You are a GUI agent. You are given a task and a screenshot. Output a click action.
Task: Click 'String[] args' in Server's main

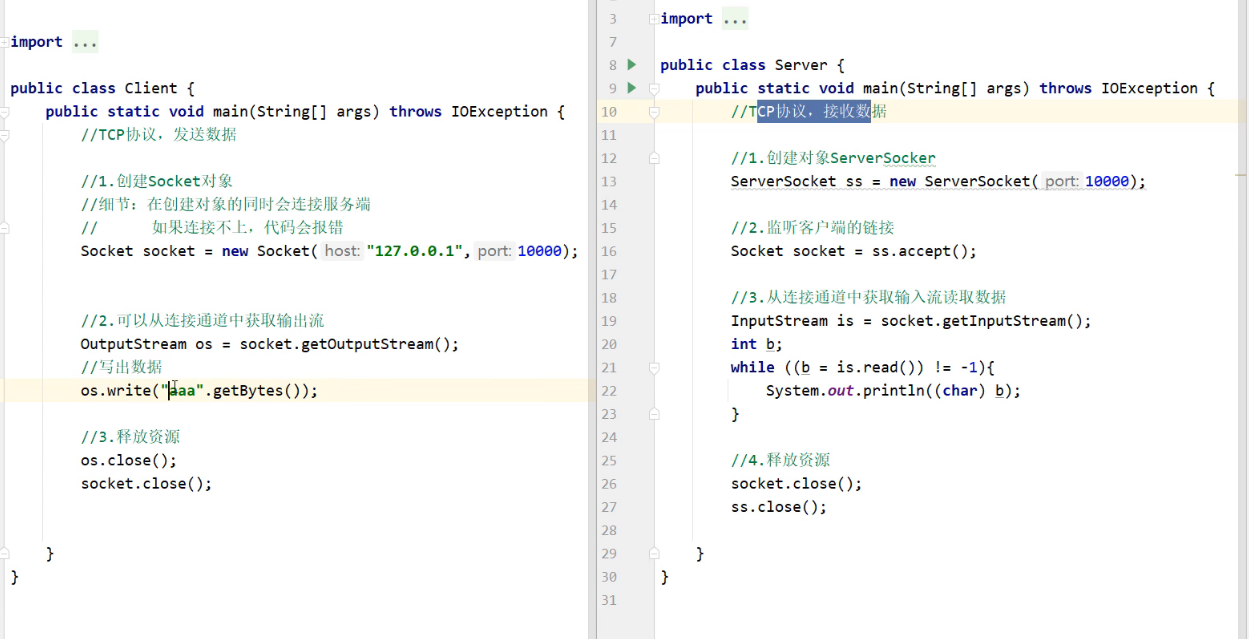tap(960, 88)
